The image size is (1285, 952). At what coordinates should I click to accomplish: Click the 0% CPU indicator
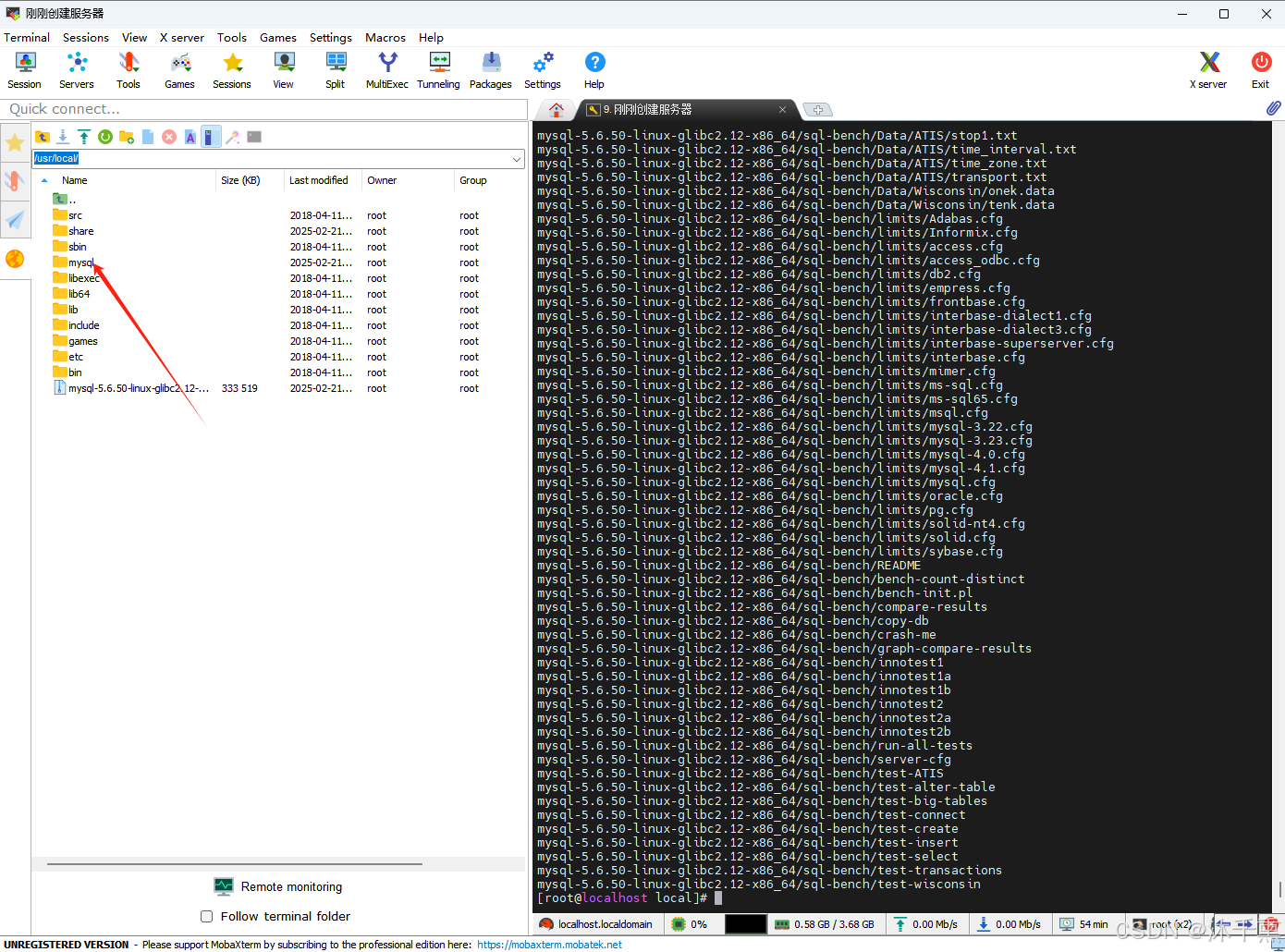pyautogui.click(x=691, y=924)
